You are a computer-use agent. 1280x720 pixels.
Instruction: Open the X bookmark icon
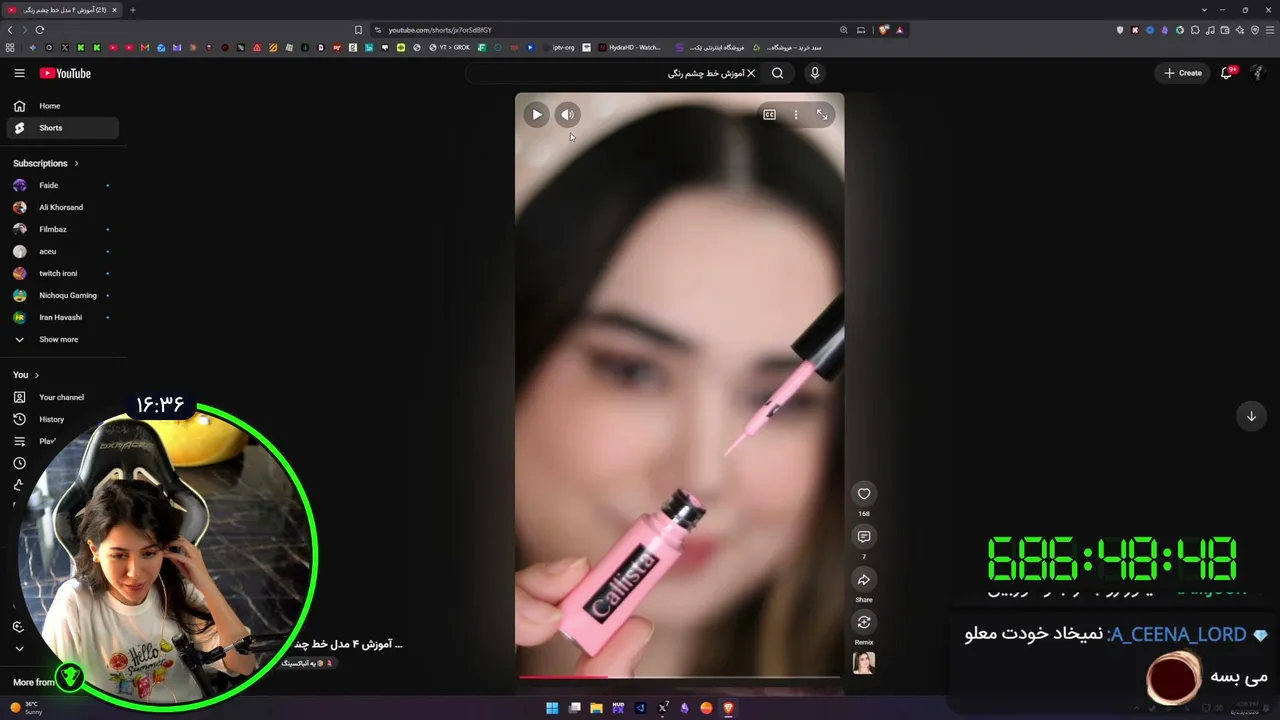pyautogui.click(x=65, y=47)
